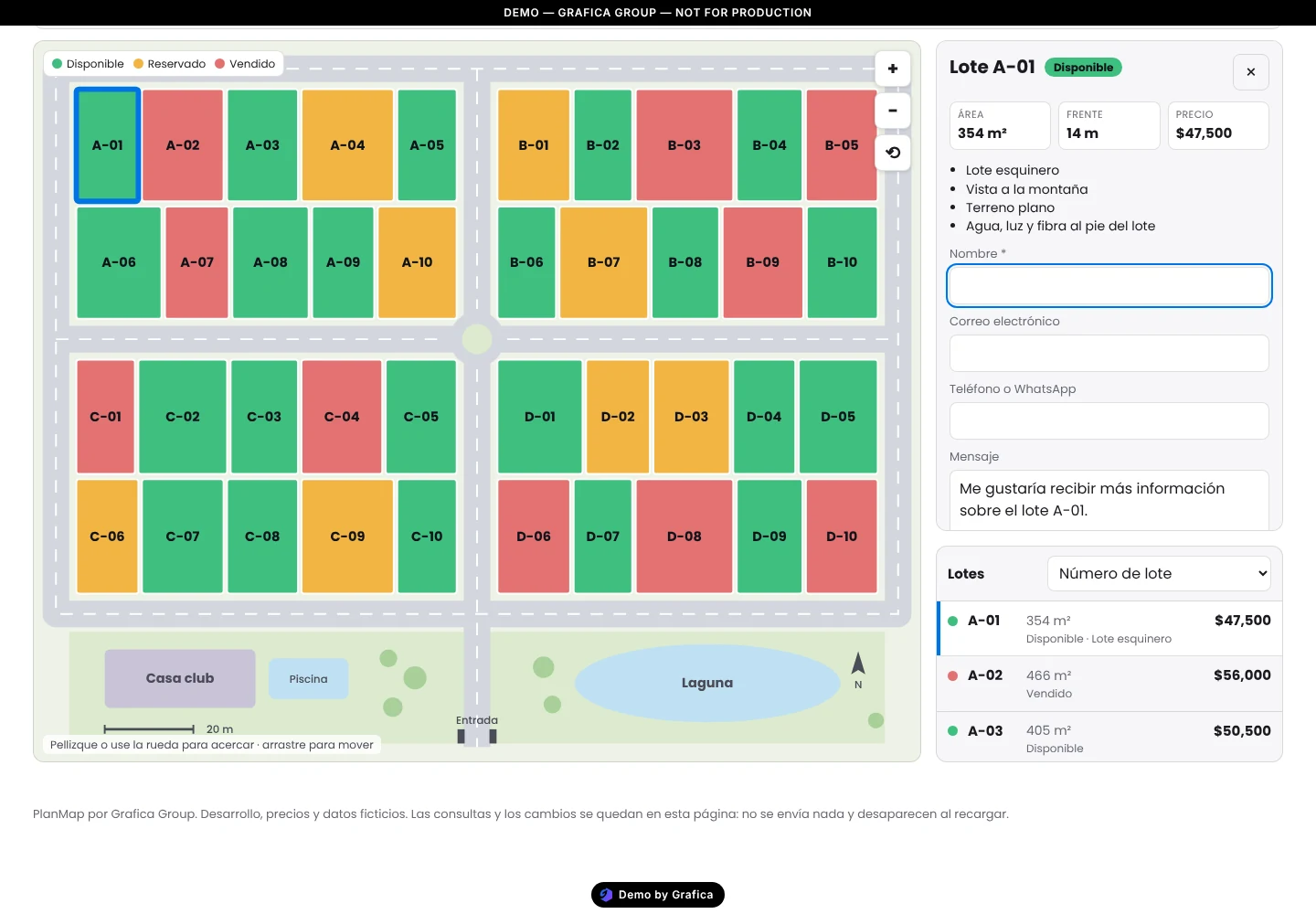This screenshot has height=914, width=1316.
Task: Pick lot B-03 on the map
Action: click(x=685, y=144)
